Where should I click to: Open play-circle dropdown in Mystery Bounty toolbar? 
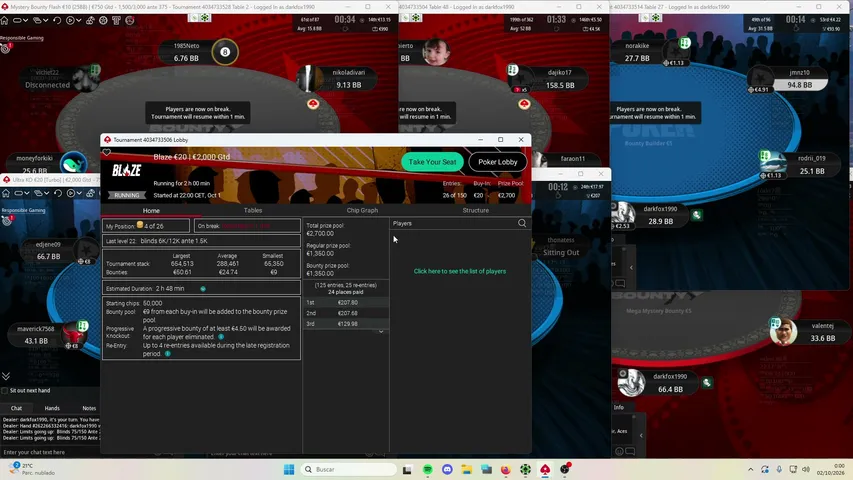73,20
